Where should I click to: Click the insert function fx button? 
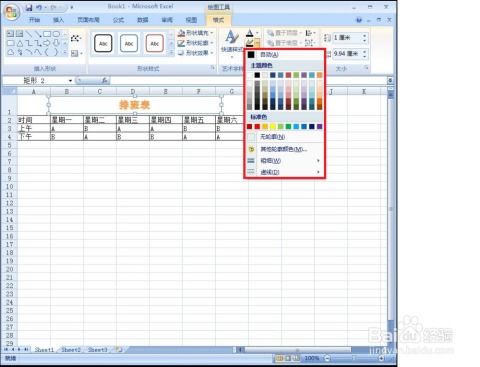104,81
